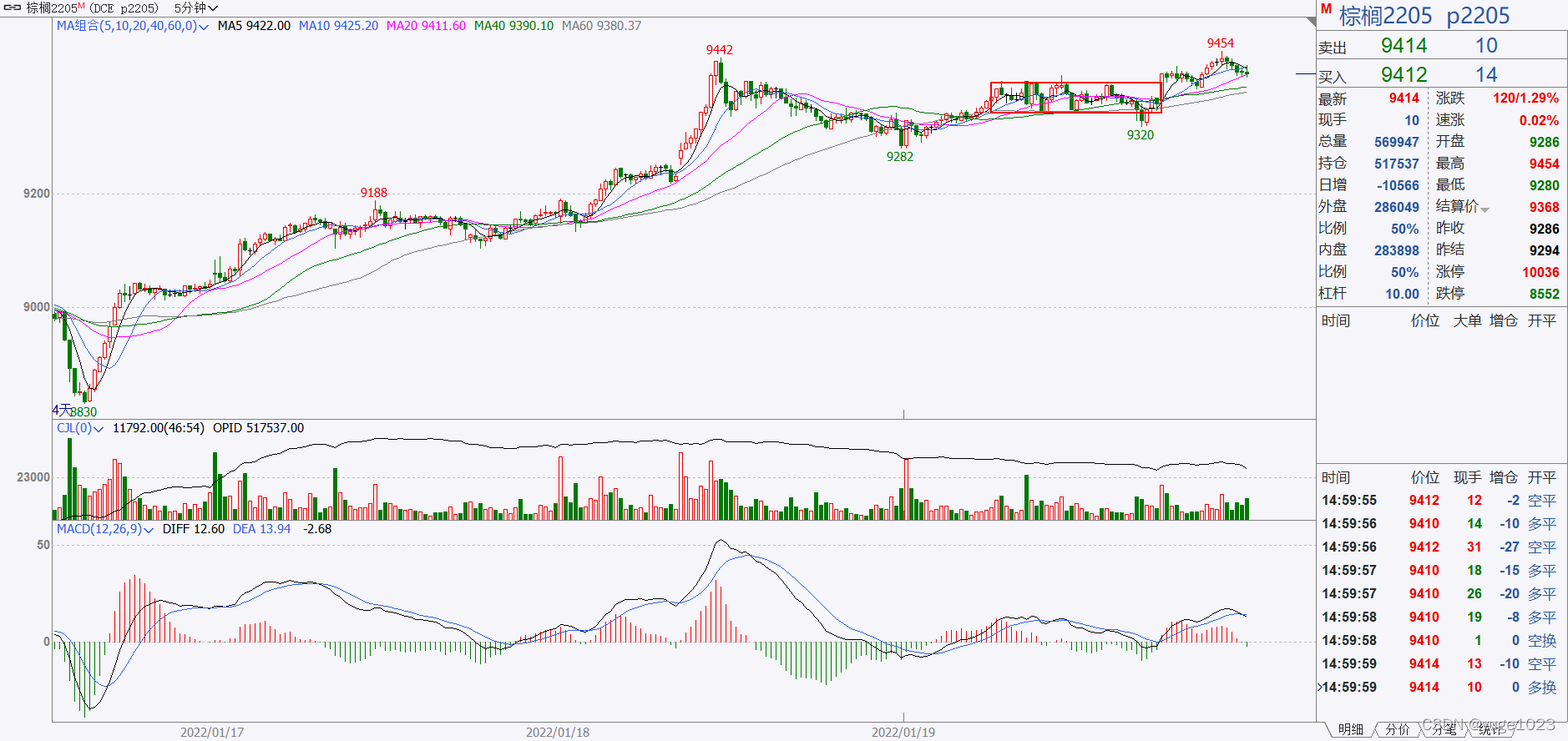Viewport: 1568px width, 741px height.
Task: Switch to the 明细 tab
Action: (1351, 729)
